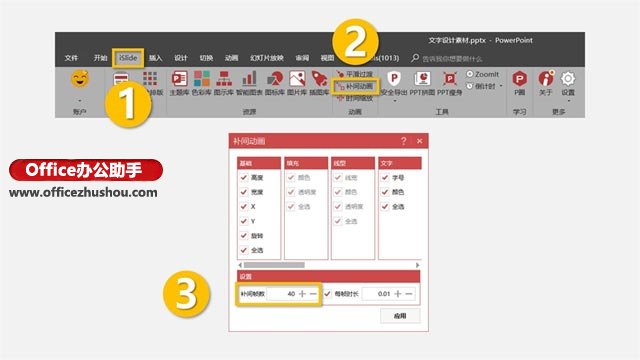
Task: Toggle 颜色 in the 文字 column
Action: 384,192
